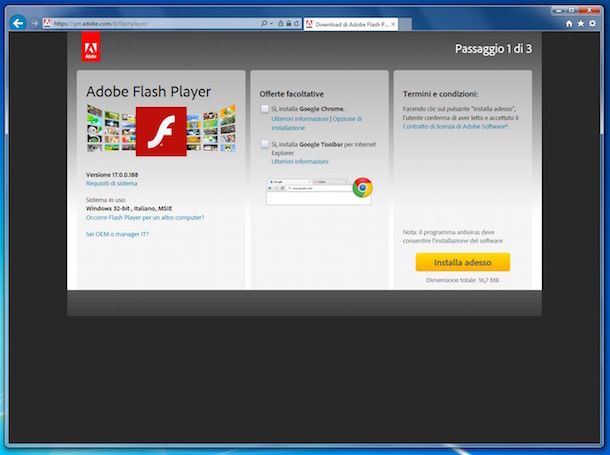Click the Windows 32-bit, Italiano, MSIE text

click(129, 208)
